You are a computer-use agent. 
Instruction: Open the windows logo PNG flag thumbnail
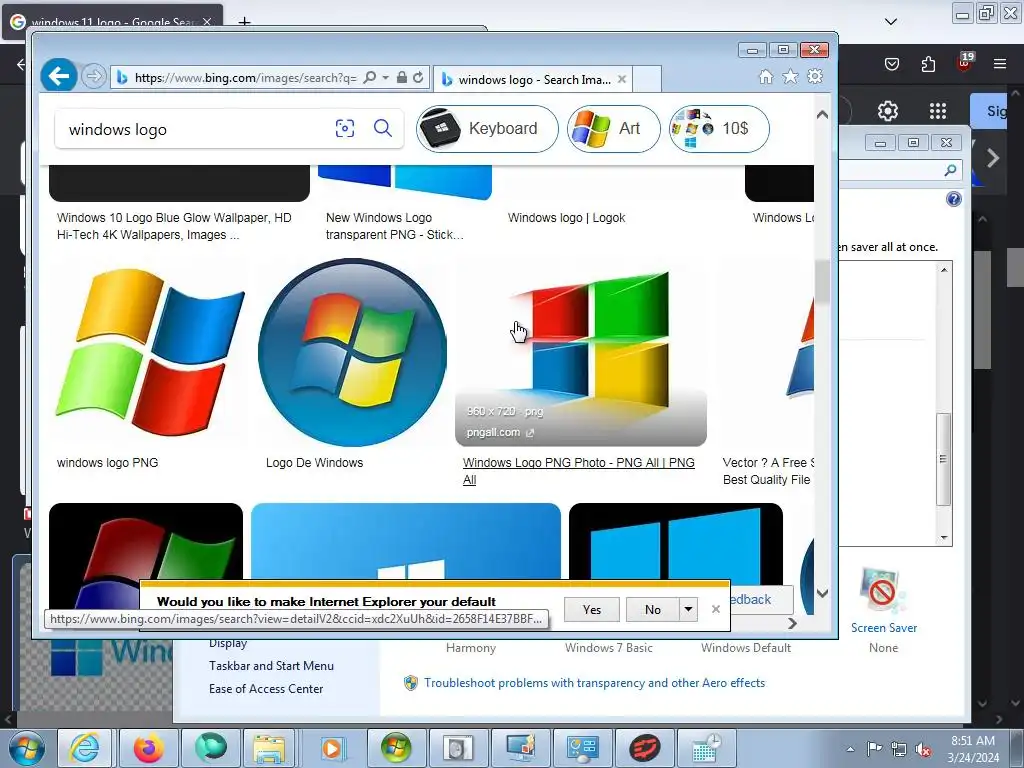coord(150,351)
